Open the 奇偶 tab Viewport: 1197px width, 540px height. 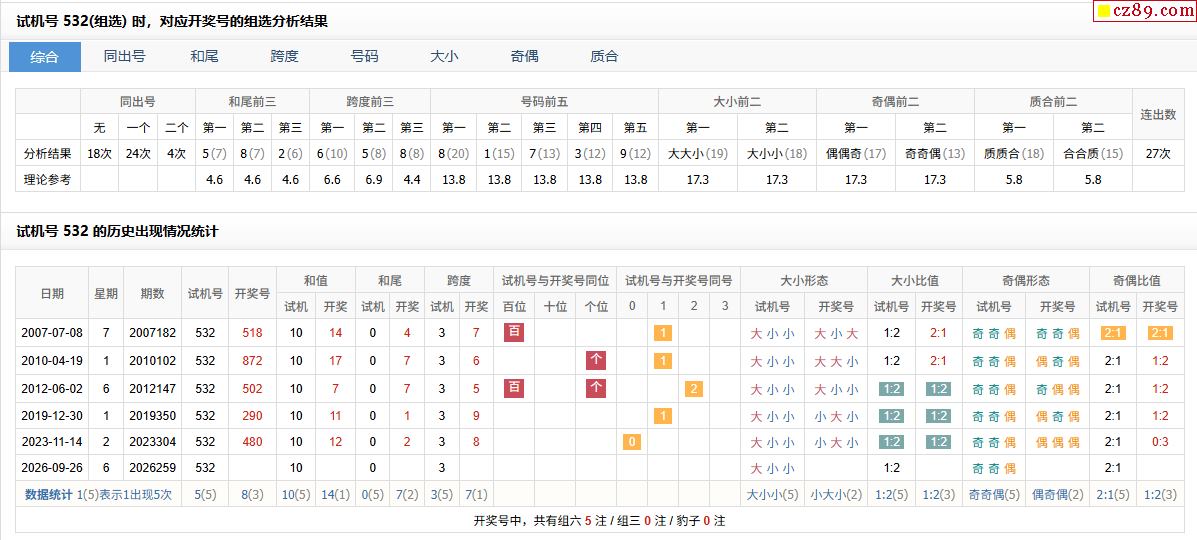click(x=524, y=57)
